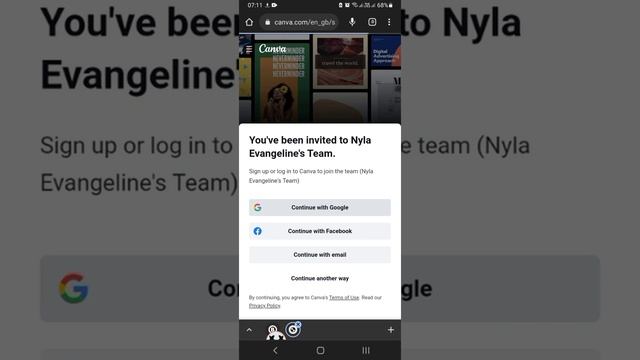The width and height of the screenshot is (640, 360).
Task: Choose Continue with Google
Action: coord(320,207)
